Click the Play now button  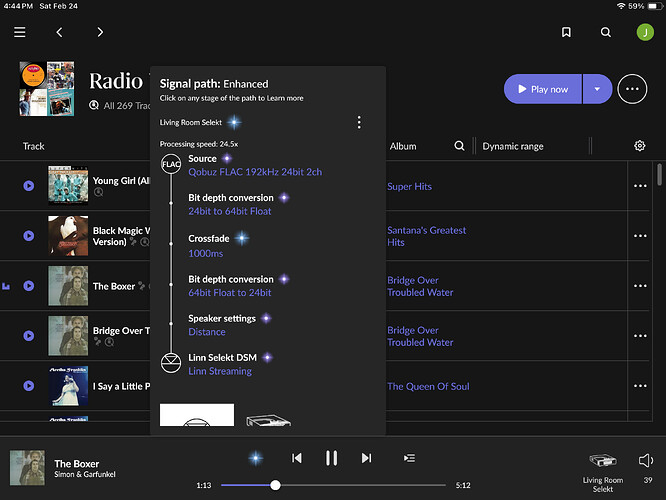pyautogui.click(x=542, y=89)
